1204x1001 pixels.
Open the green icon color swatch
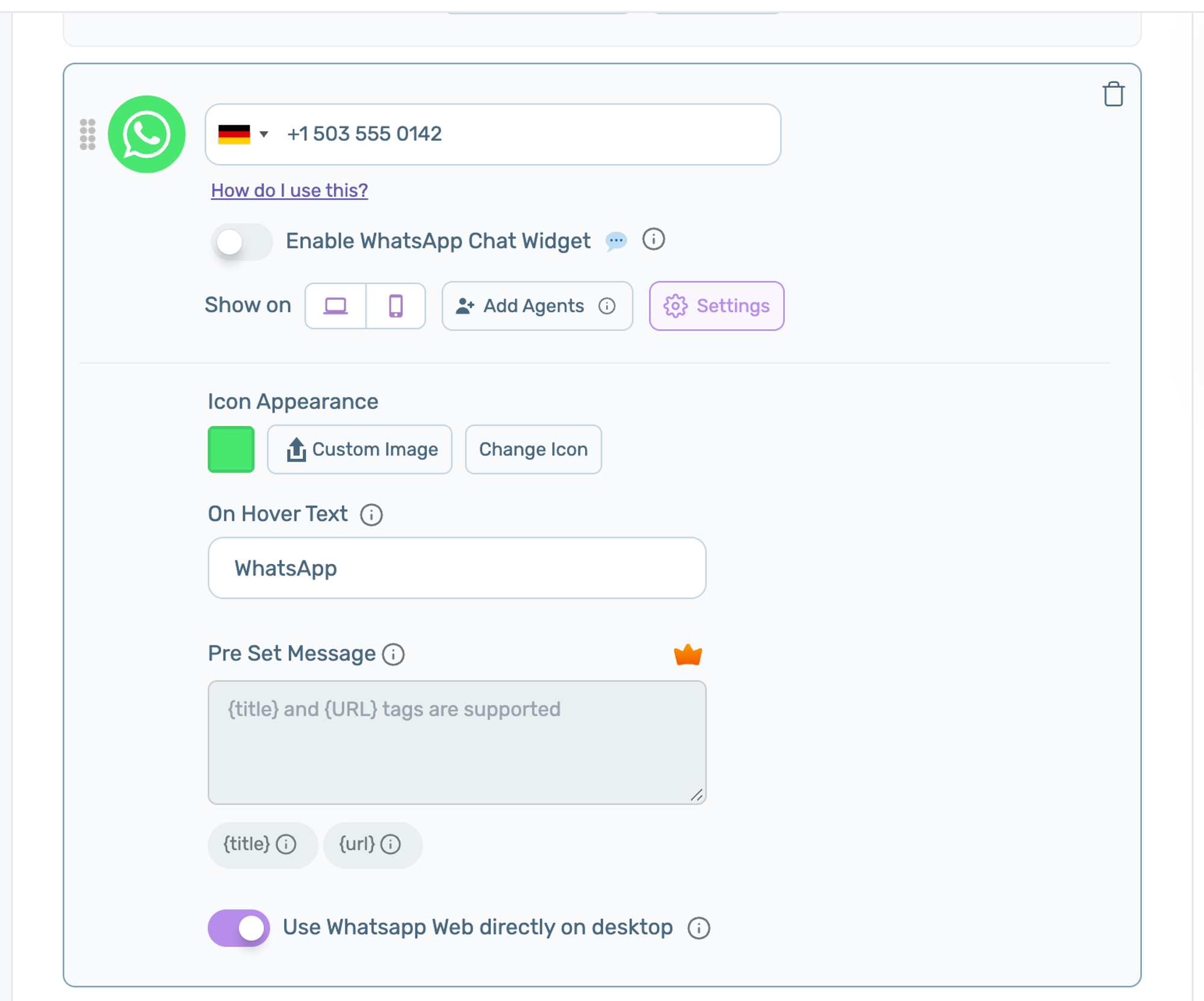pos(231,450)
